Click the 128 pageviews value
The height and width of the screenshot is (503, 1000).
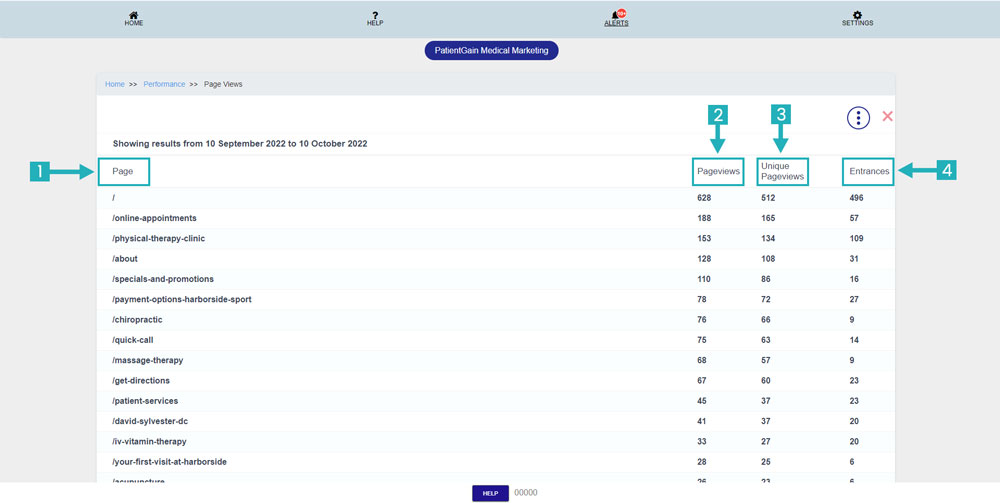(704, 259)
